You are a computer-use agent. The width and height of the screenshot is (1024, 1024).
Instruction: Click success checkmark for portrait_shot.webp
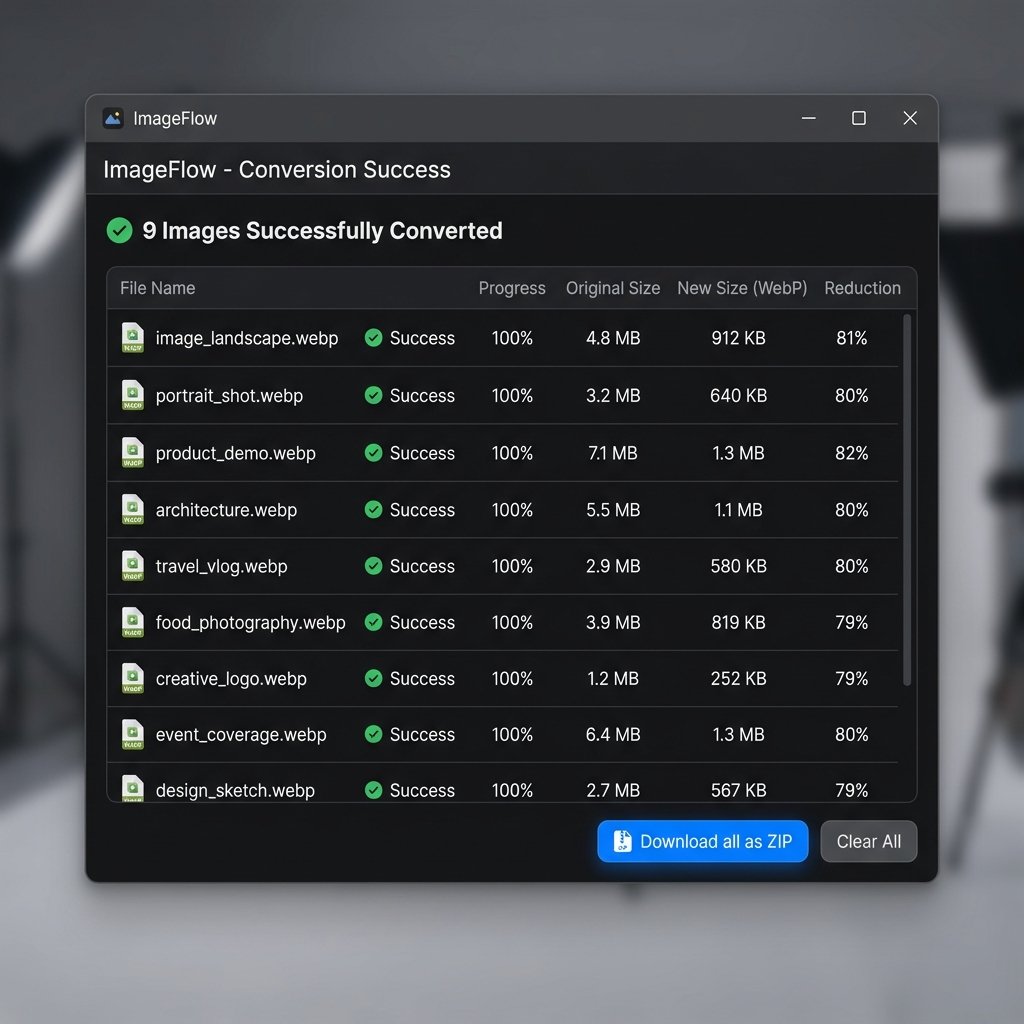(374, 395)
